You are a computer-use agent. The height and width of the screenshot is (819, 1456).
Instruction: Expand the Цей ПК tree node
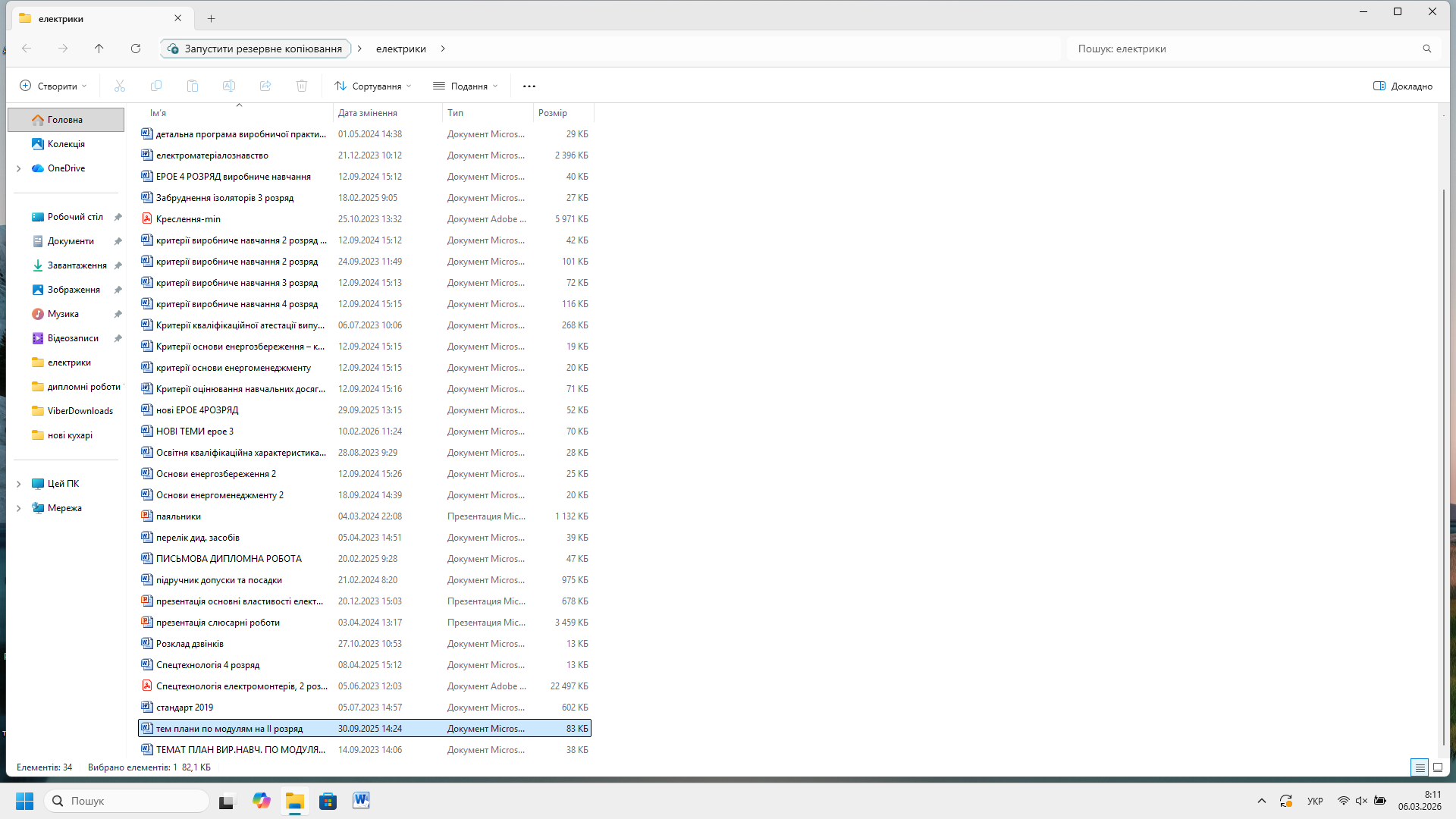19,484
